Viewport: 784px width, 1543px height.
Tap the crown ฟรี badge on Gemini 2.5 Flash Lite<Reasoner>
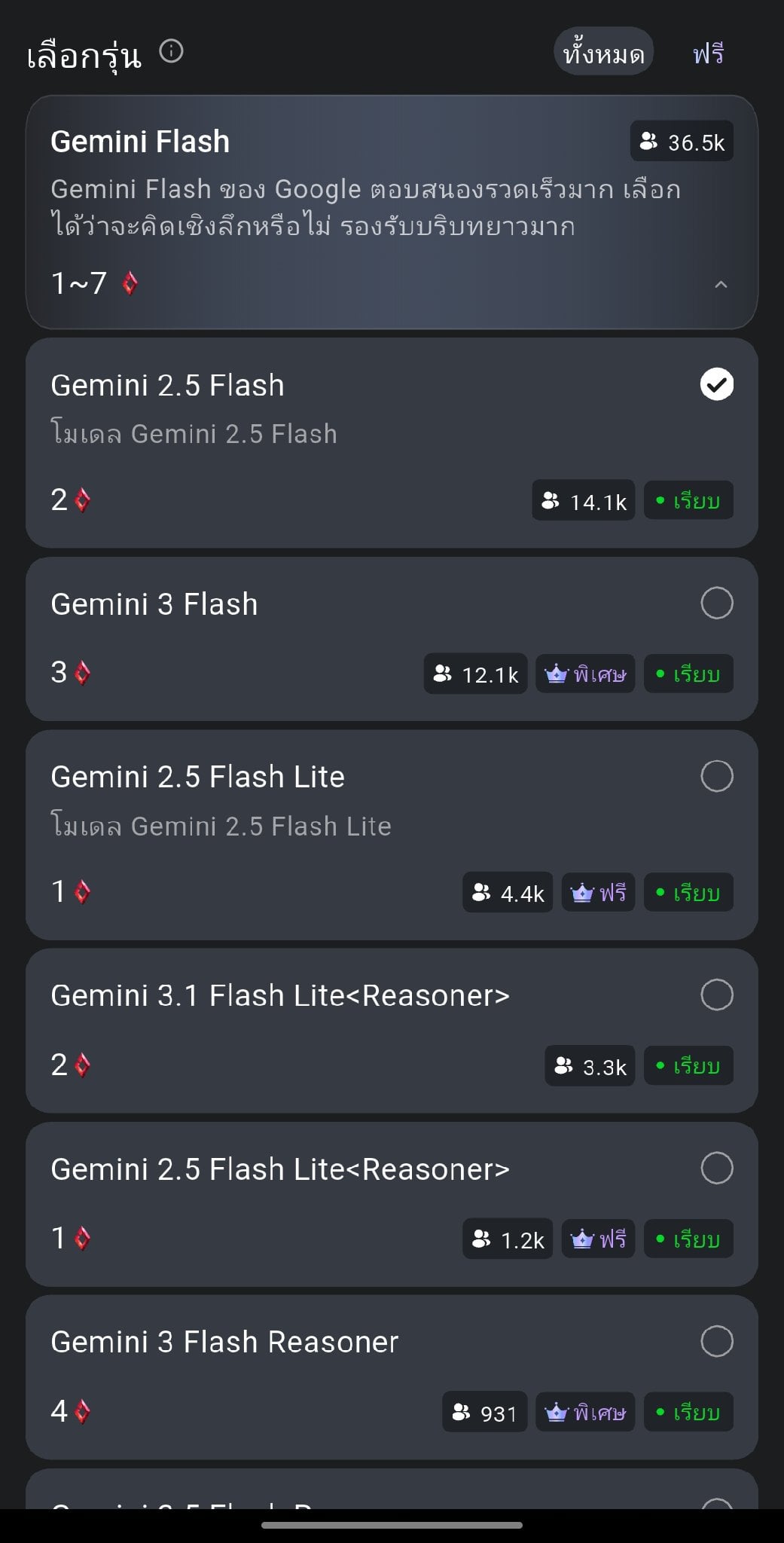(598, 1239)
